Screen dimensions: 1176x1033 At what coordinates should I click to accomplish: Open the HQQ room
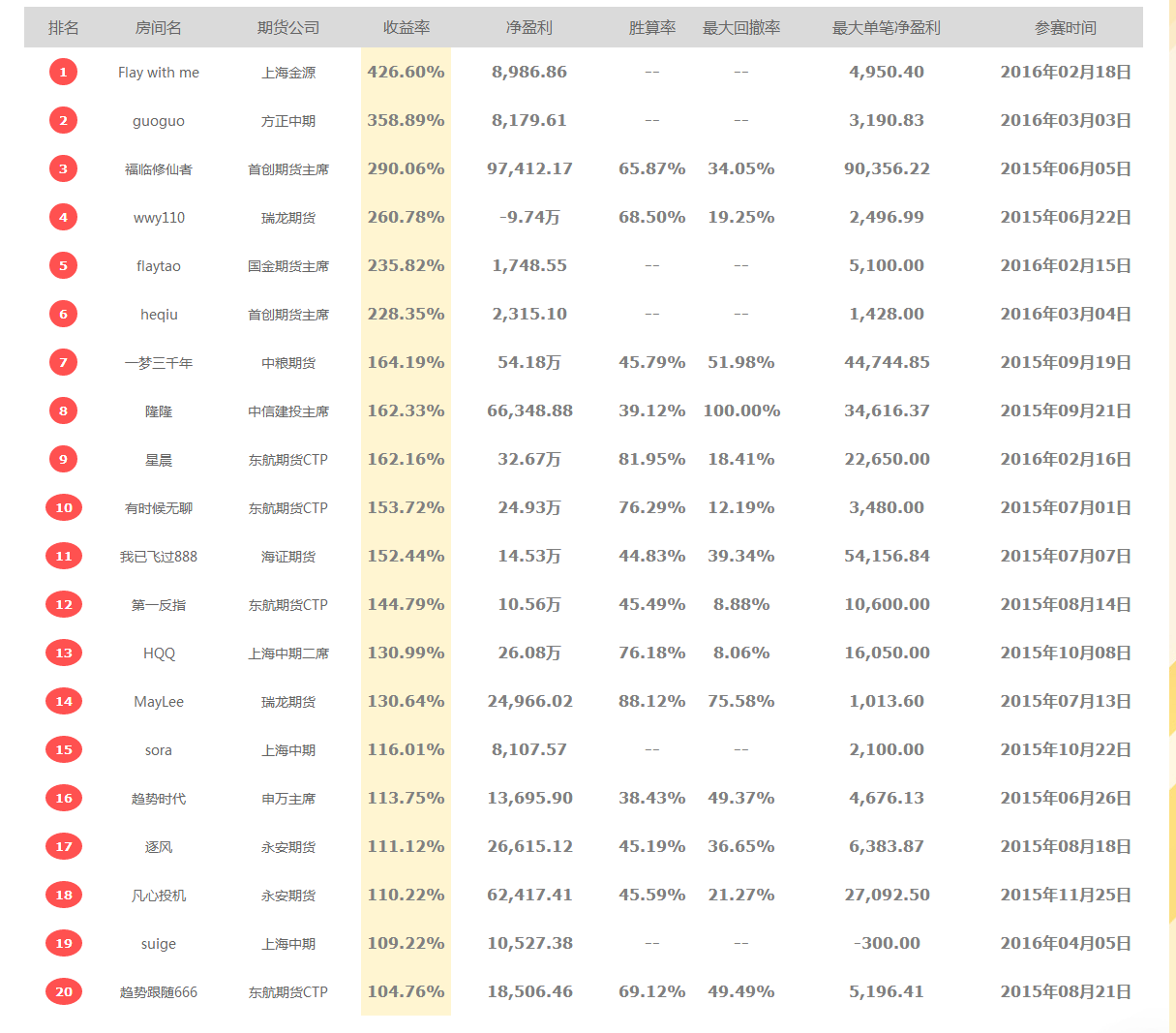point(159,653)
